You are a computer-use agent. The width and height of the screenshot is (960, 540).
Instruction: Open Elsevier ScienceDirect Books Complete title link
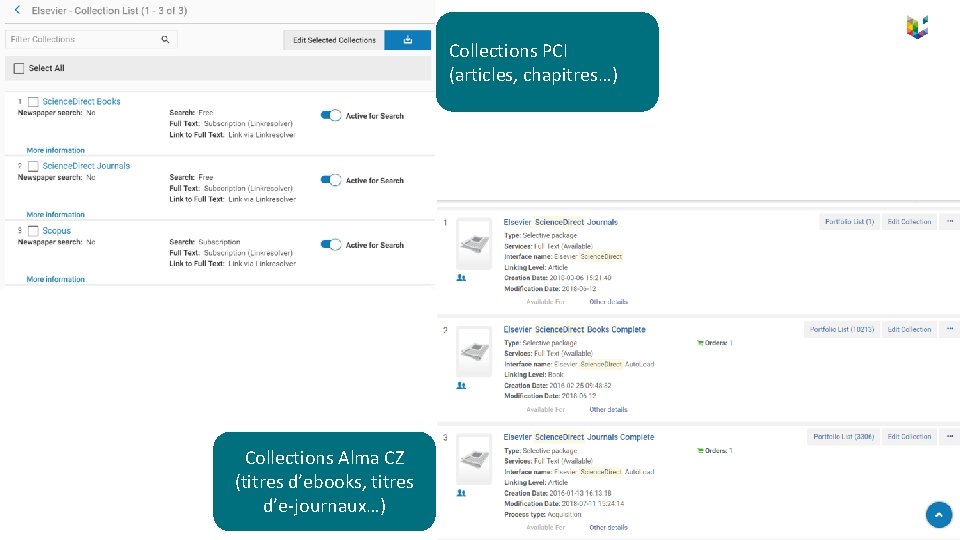click(574, 329)
